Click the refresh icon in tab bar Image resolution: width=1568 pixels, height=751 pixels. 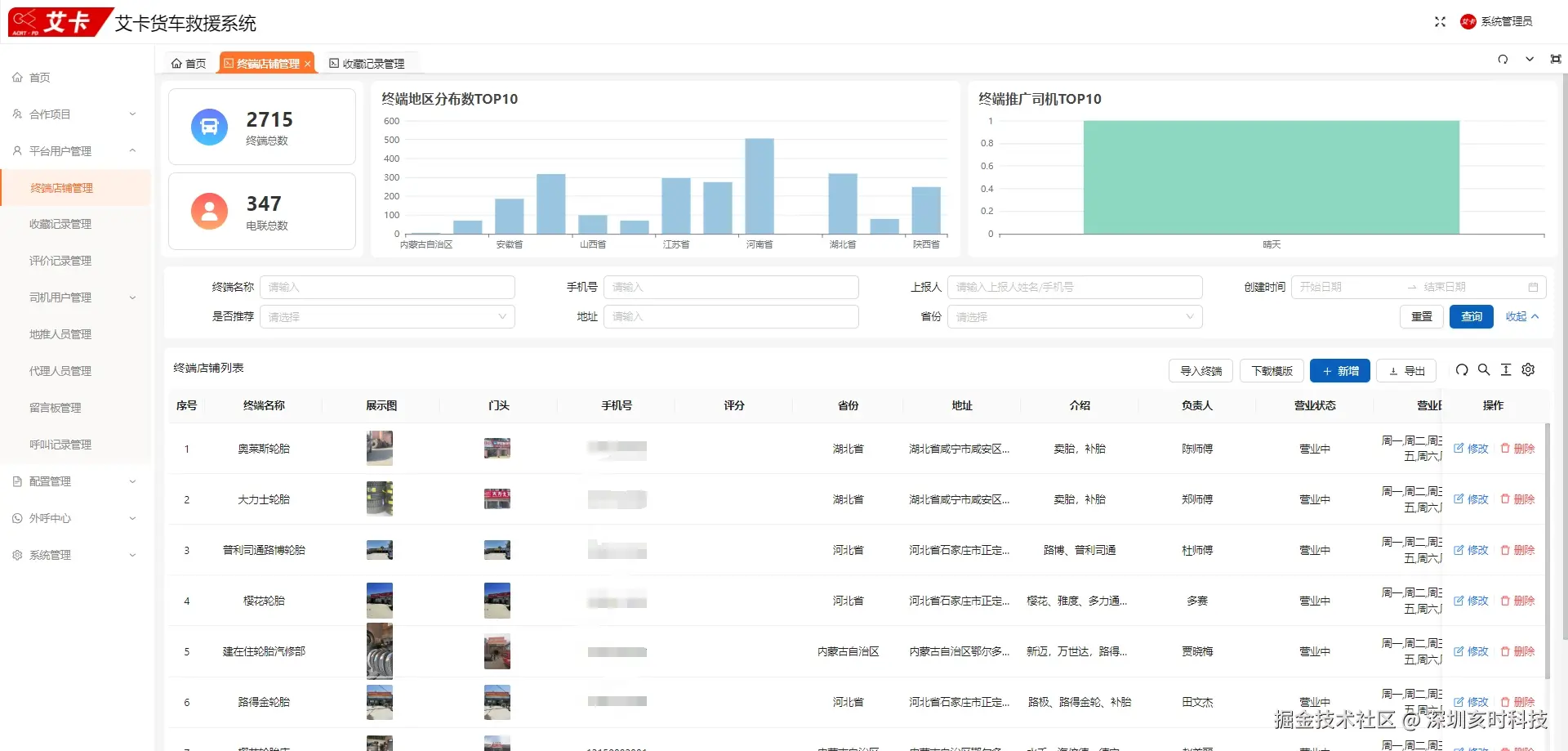[1503, 60]
